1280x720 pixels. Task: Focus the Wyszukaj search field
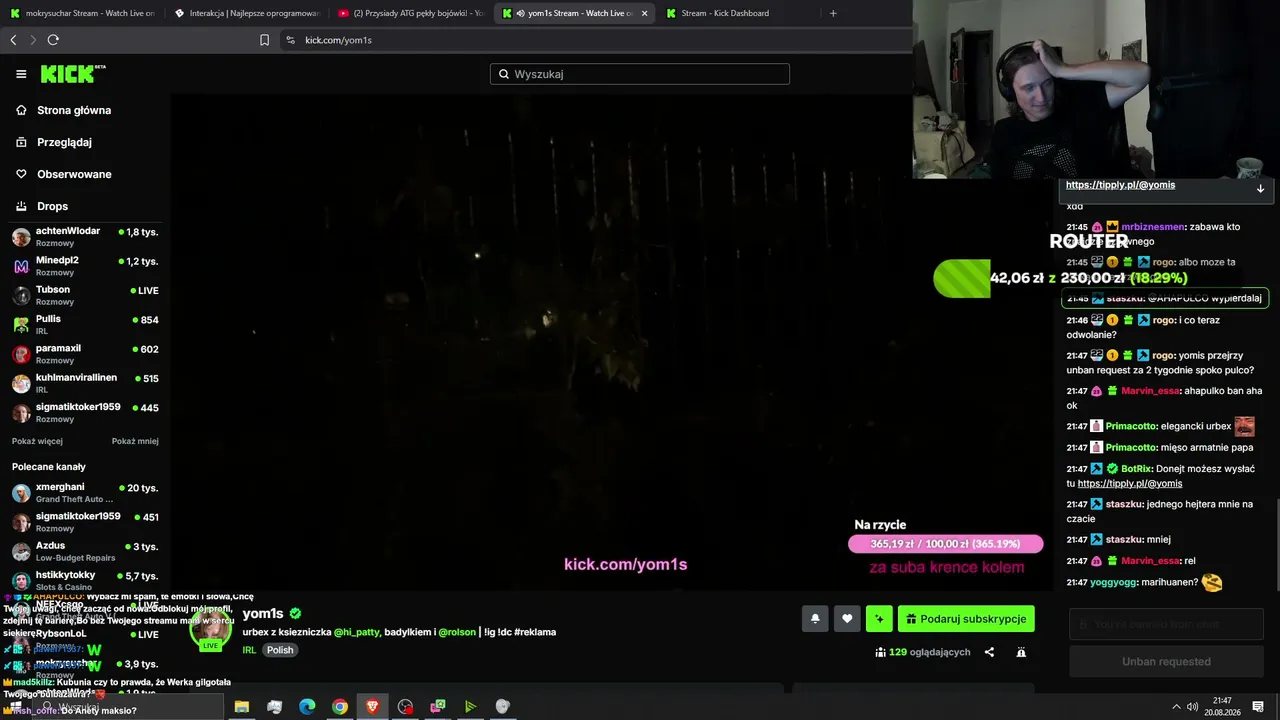pos(640,74)
